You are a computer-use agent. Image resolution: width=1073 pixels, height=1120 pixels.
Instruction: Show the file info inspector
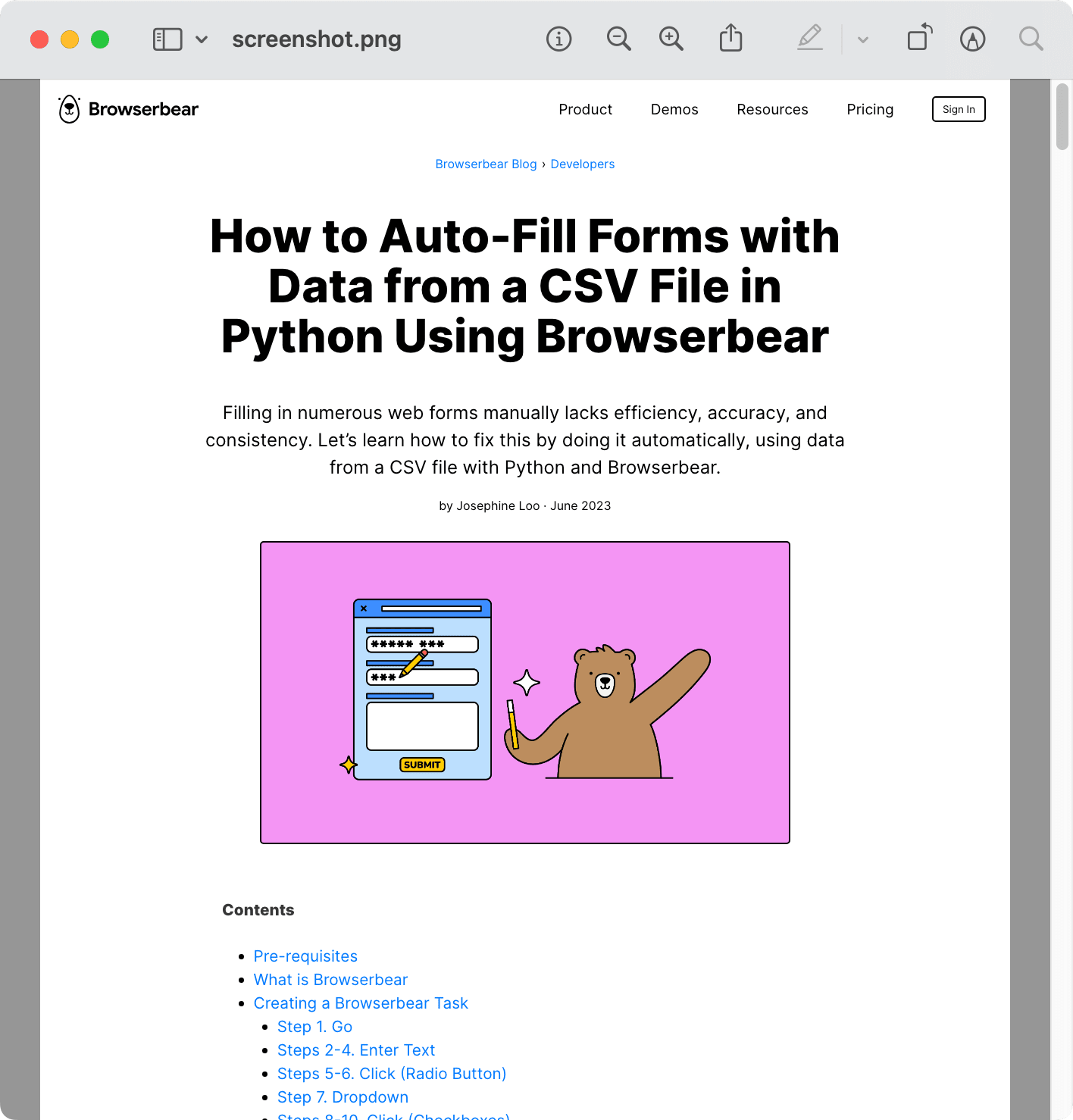point(559,39)
